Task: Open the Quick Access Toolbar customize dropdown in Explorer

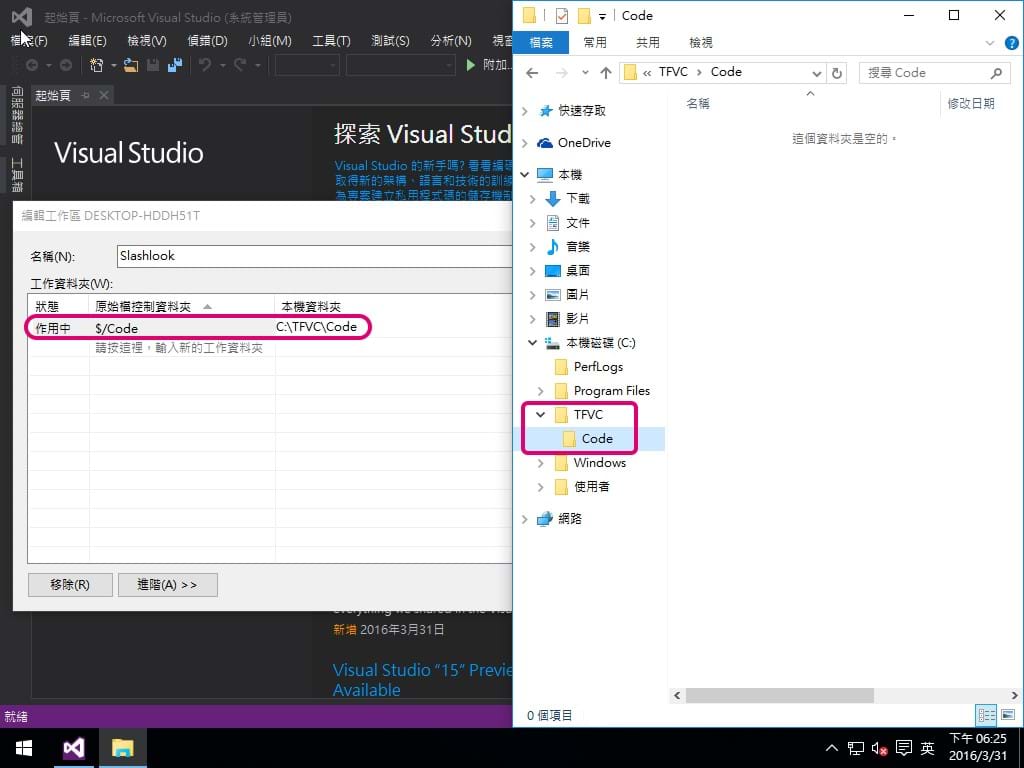Action: point(602,16)
